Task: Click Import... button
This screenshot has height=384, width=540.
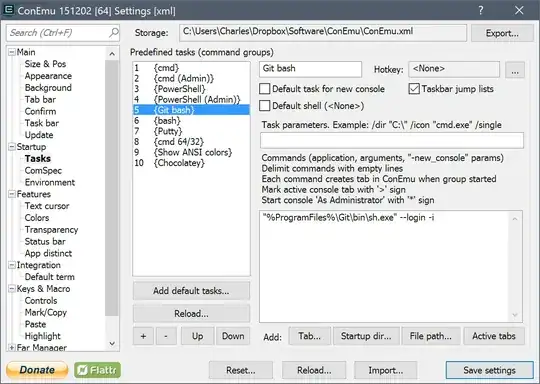Action: 385,370
